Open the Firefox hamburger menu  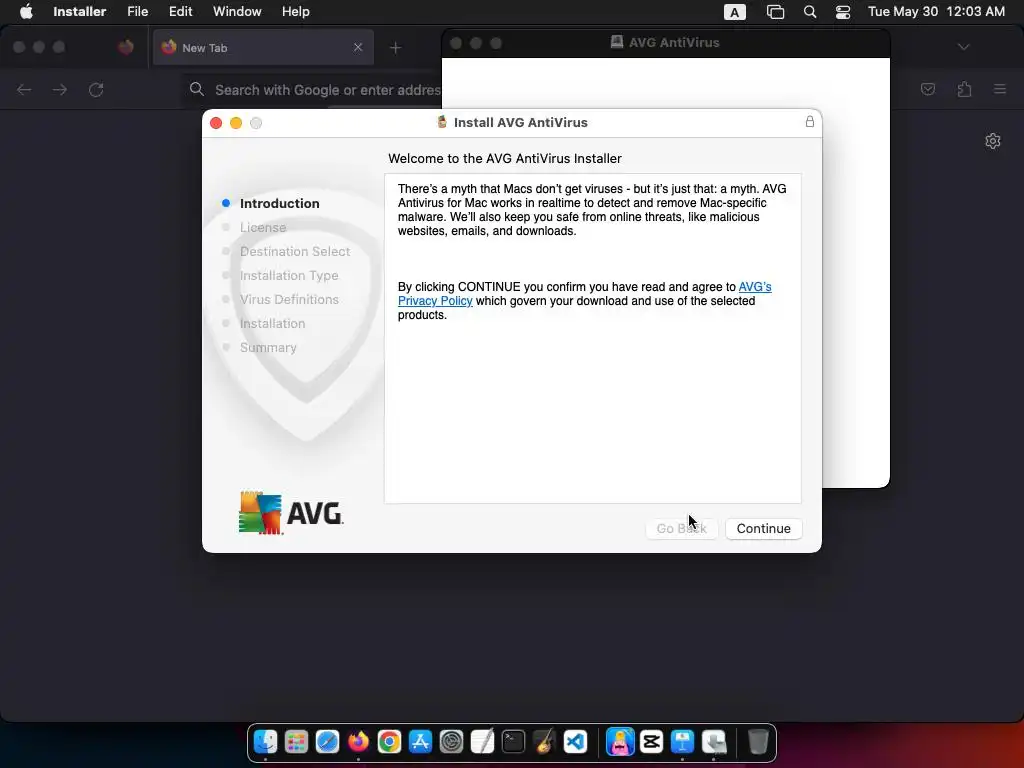coord(1000,89)
